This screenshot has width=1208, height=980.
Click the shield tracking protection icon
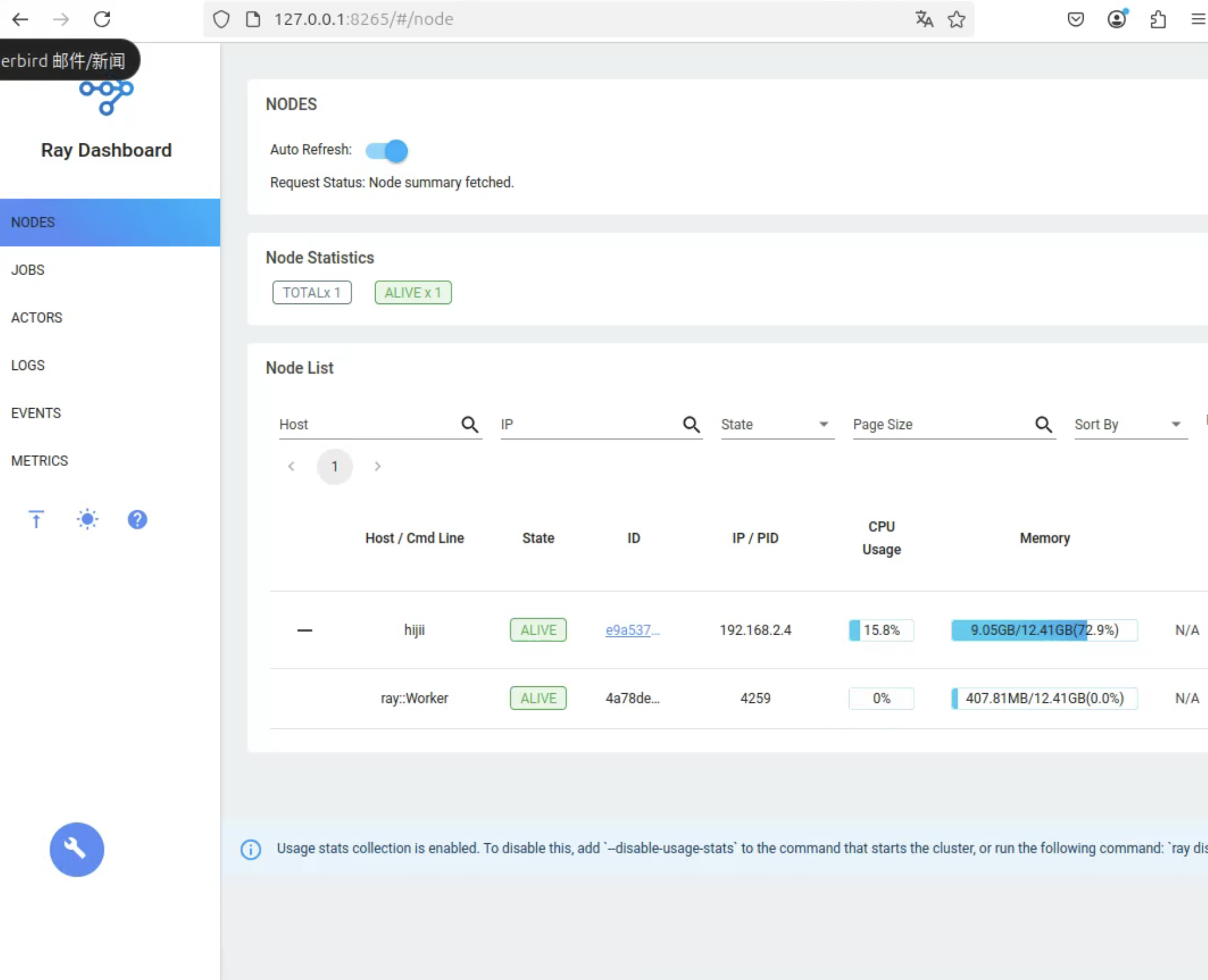[221, 19]
